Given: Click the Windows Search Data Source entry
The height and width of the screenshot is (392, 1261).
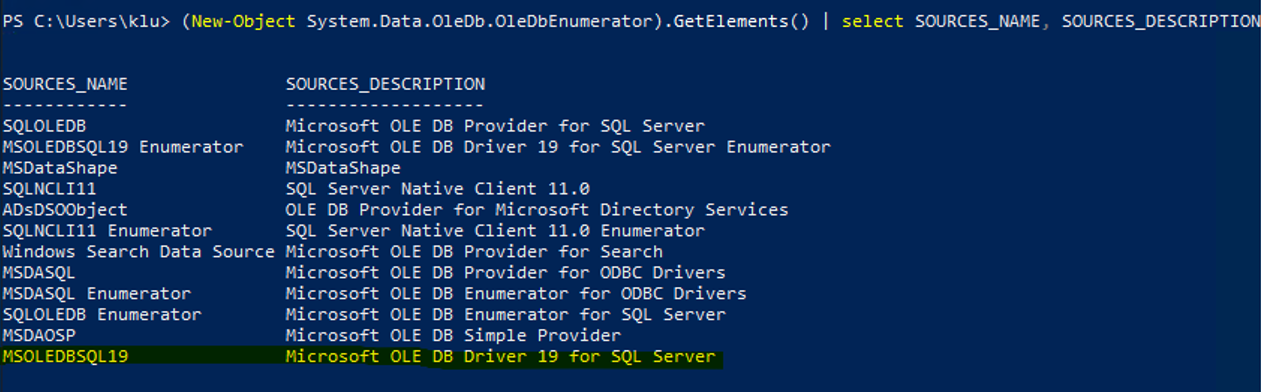Looking at the screenshot, I should tap(138, 252).
